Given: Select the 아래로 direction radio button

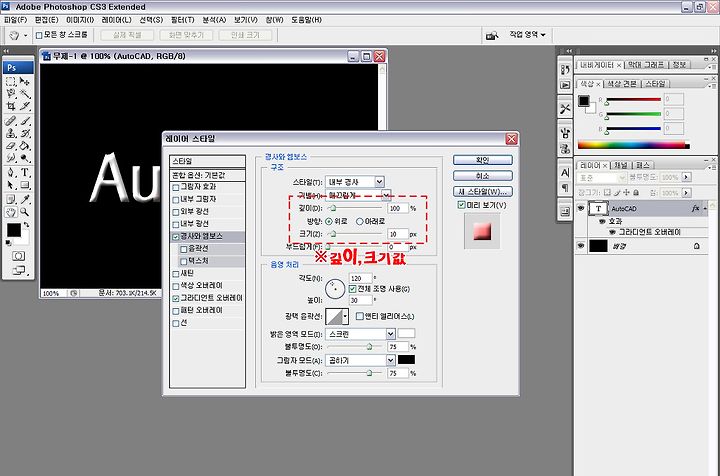Looking at the screenshot, I should click(360, 221).
